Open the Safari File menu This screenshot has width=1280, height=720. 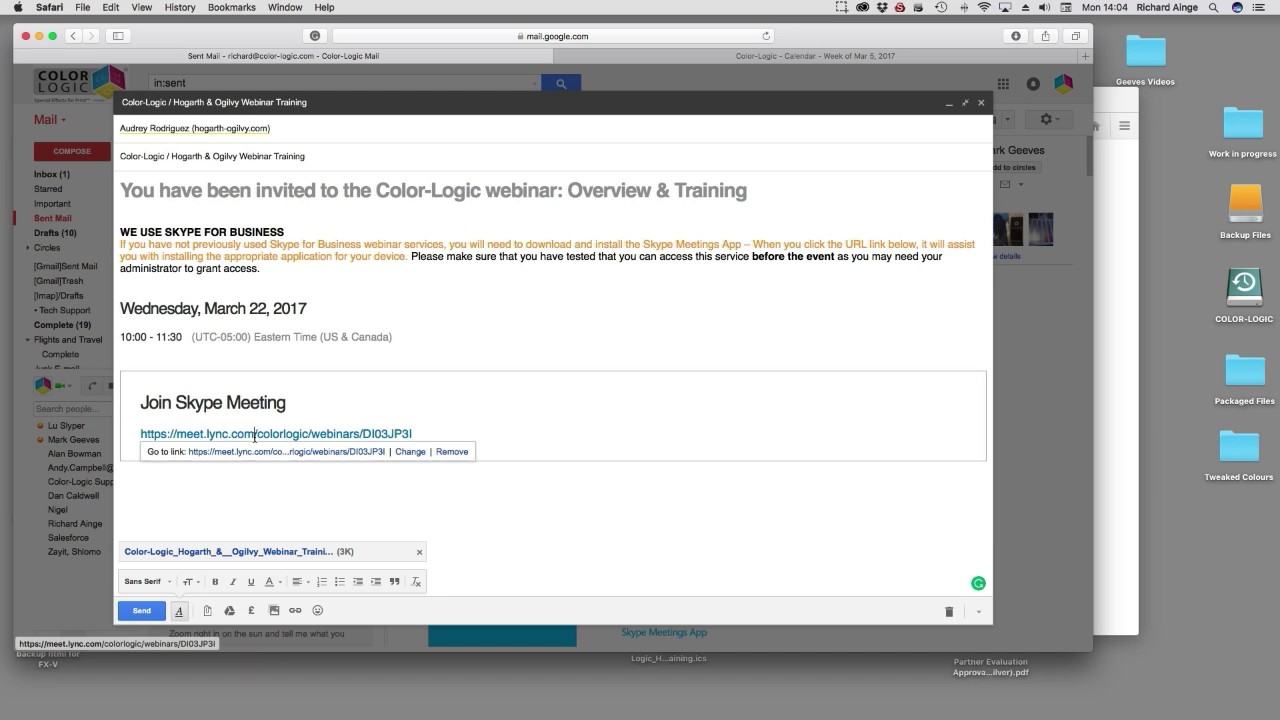click(82, 7)
